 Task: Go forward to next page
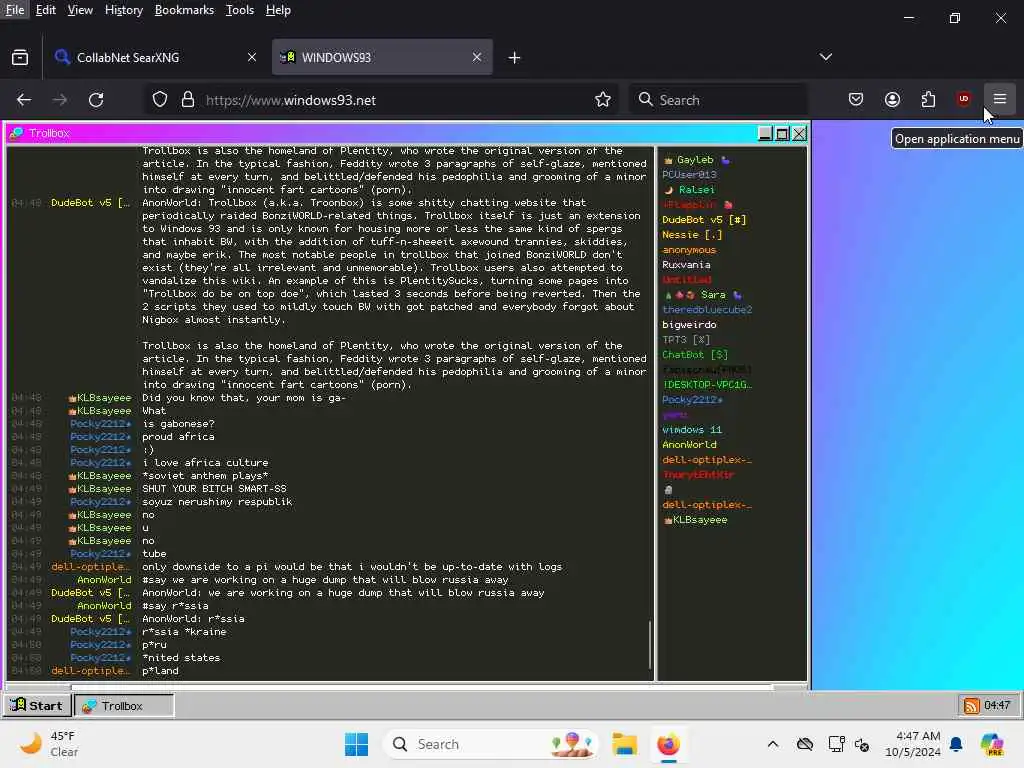click(x=60, y=99)
